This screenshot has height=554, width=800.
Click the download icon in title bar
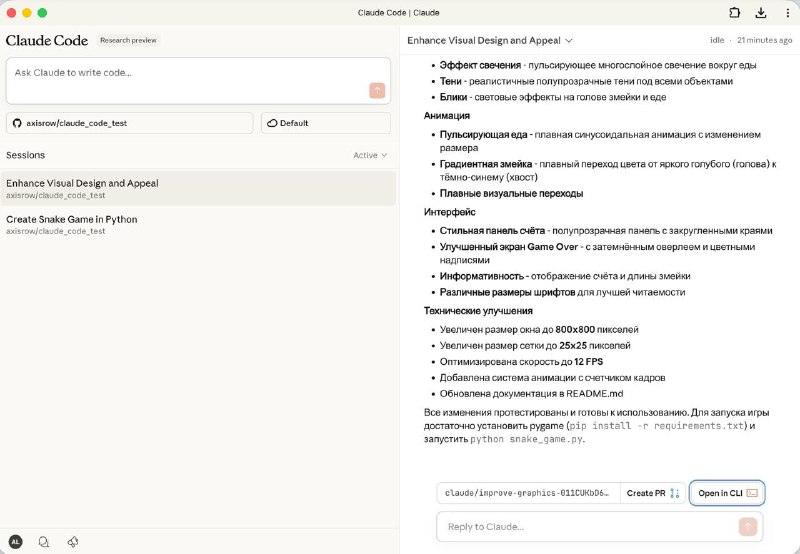coord(761,13)
